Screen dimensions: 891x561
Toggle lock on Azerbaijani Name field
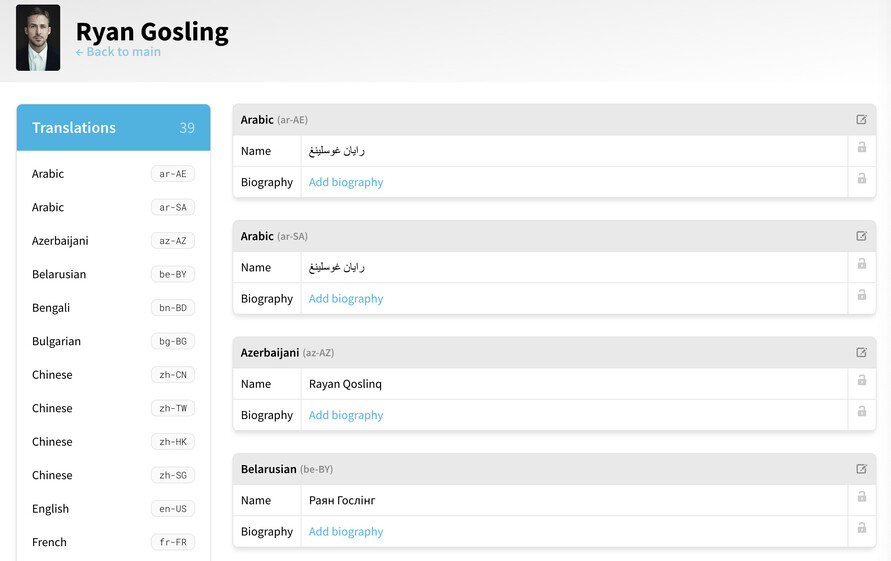(x=862, y=380)
